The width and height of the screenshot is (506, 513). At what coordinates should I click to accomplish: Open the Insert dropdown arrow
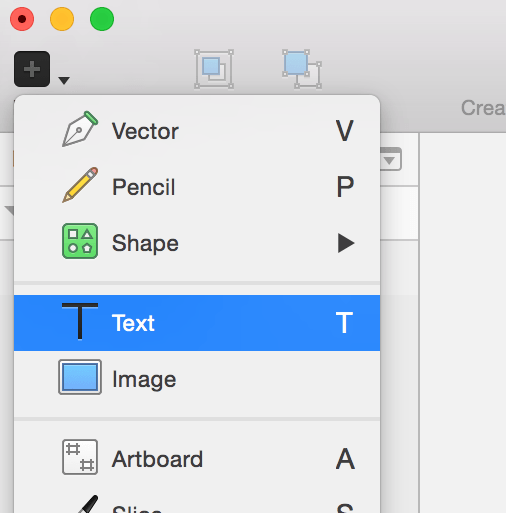[x=64, y=80]
